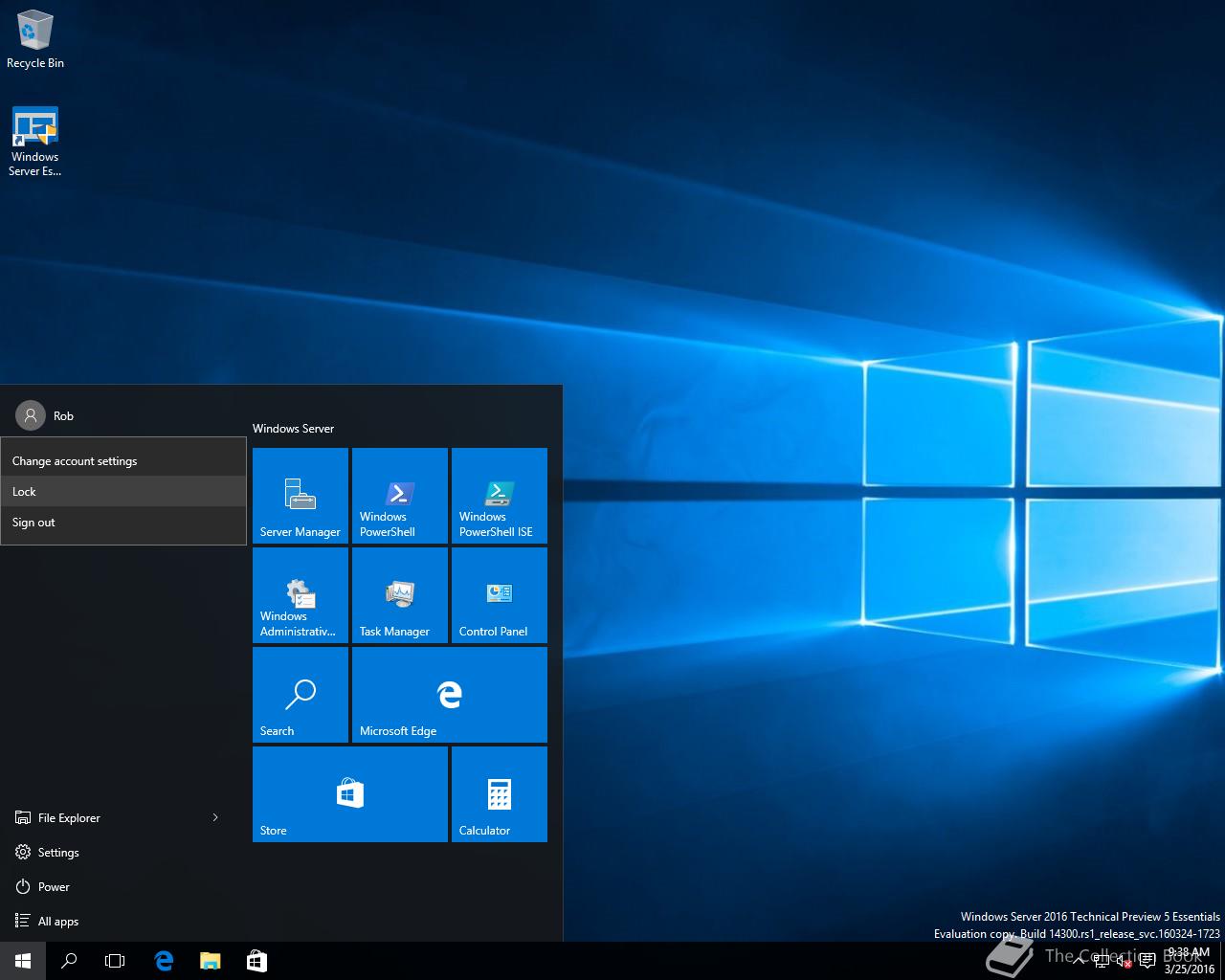Open the Windows Administrative Tools tile
The width and height of the screenshot is (1225, 980).
301,595
